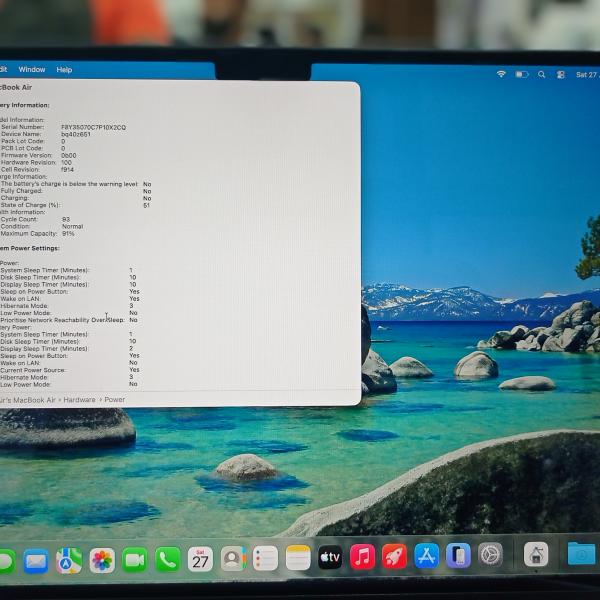Click the 'Prioritise Network Reachability Over Sleep:' label

62,320
